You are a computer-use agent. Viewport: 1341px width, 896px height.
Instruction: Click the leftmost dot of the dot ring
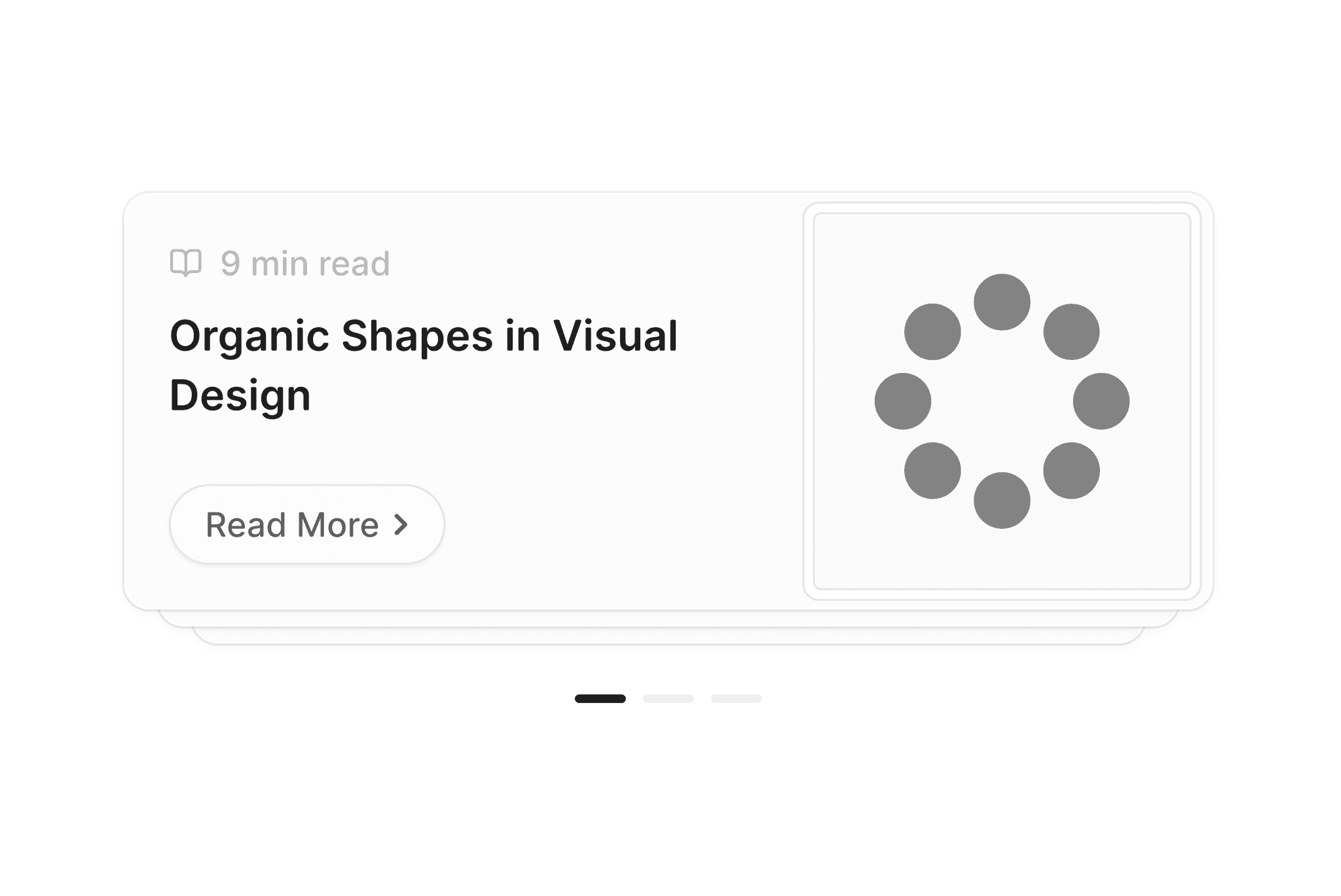coord(903,401)
